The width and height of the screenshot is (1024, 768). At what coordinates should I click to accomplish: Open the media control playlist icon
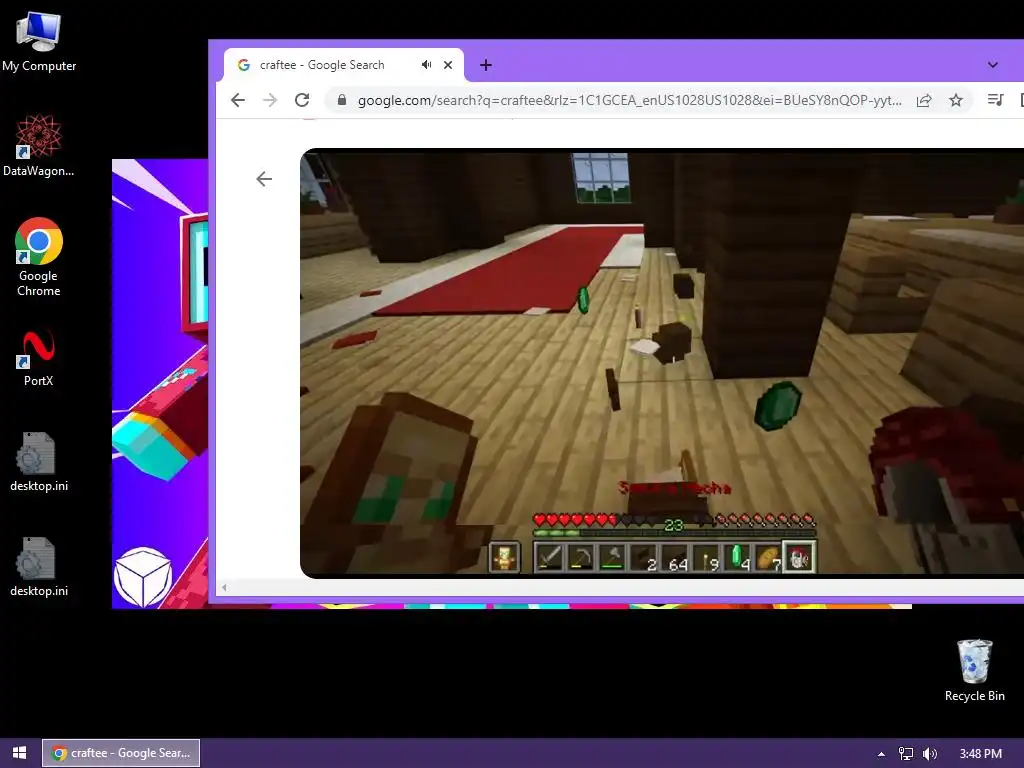click(x=995, y=100)
